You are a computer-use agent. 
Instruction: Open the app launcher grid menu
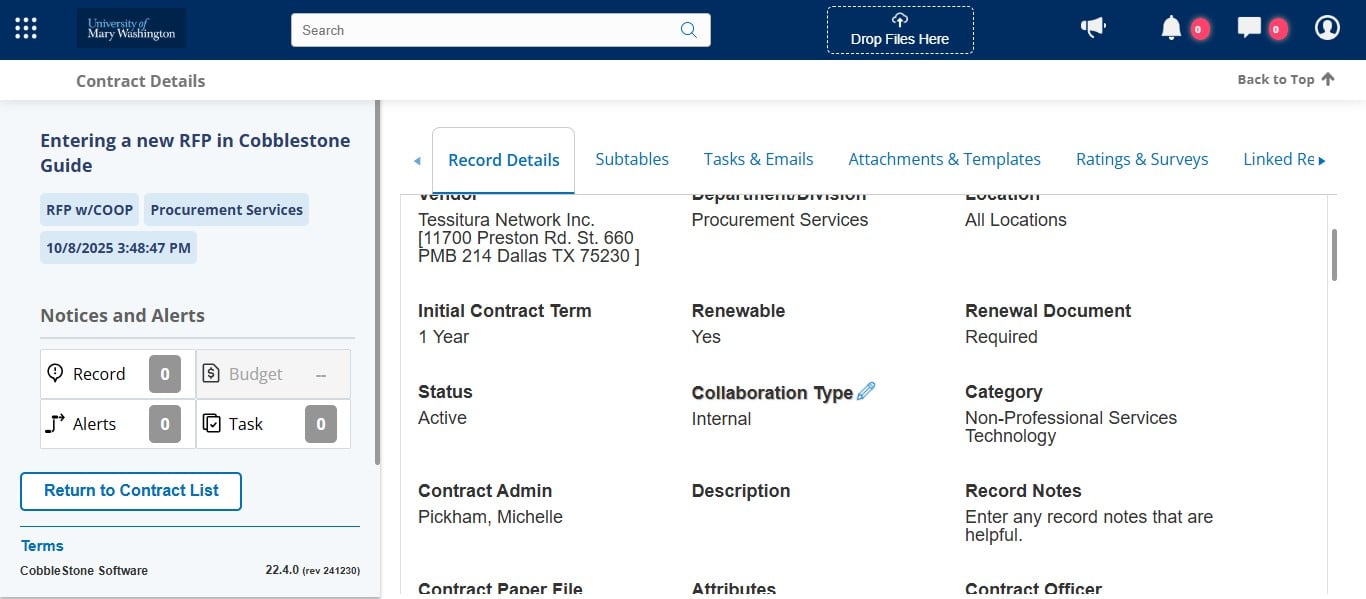pos(25,27)
